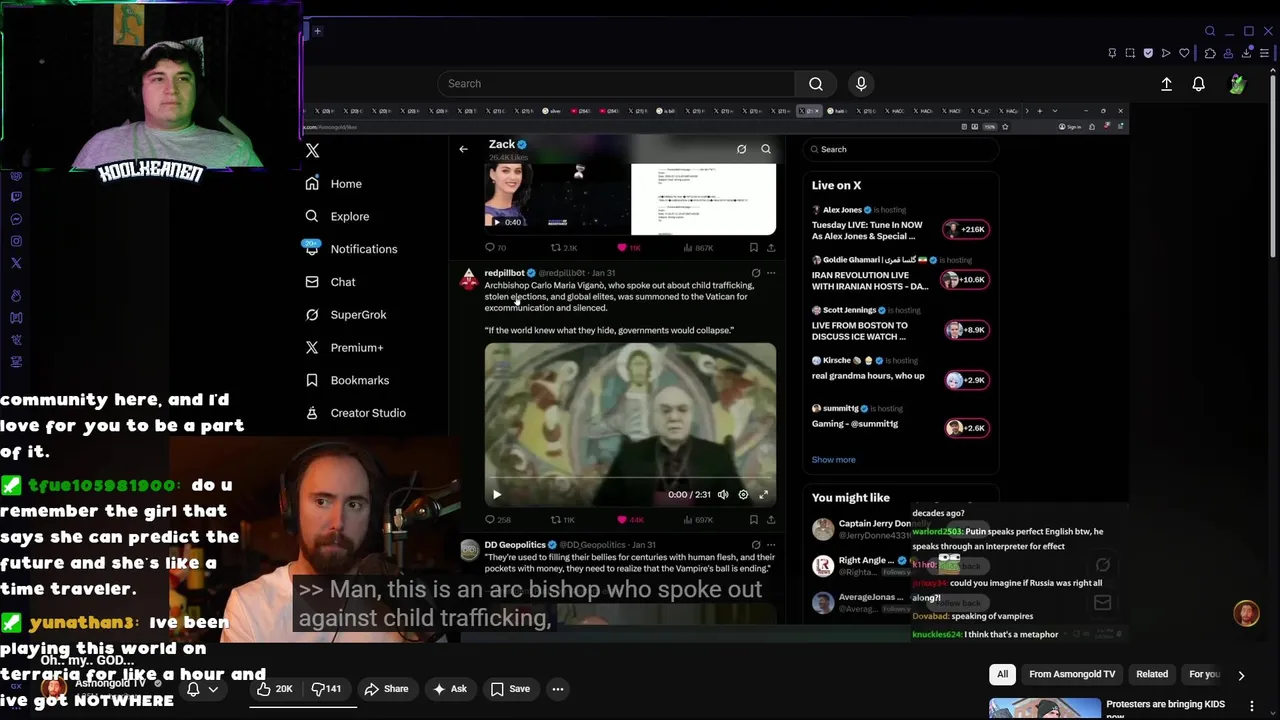The height and width of the screenshot is (720, 1280).
Task: Click the YouTube upload arrow icon
Action: point(1166,85)
